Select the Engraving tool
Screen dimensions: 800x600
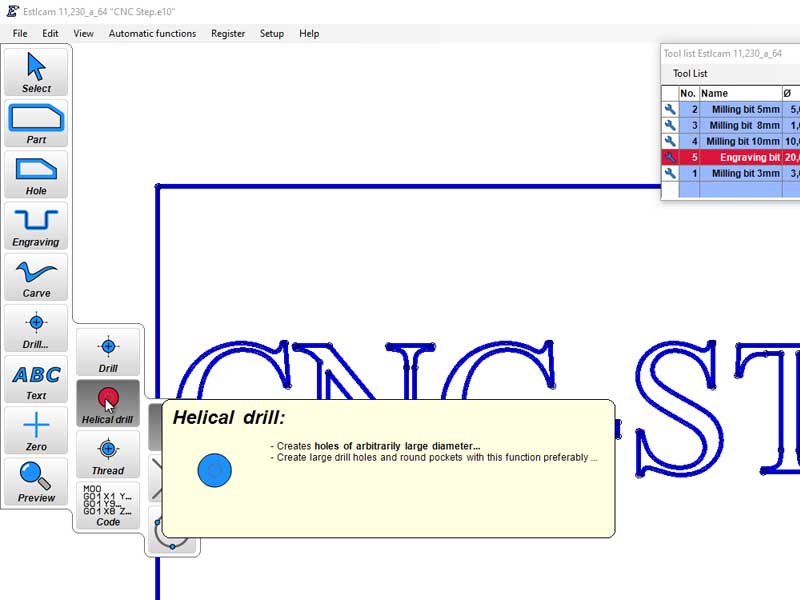pyautogui.click(x=36, y=226)
